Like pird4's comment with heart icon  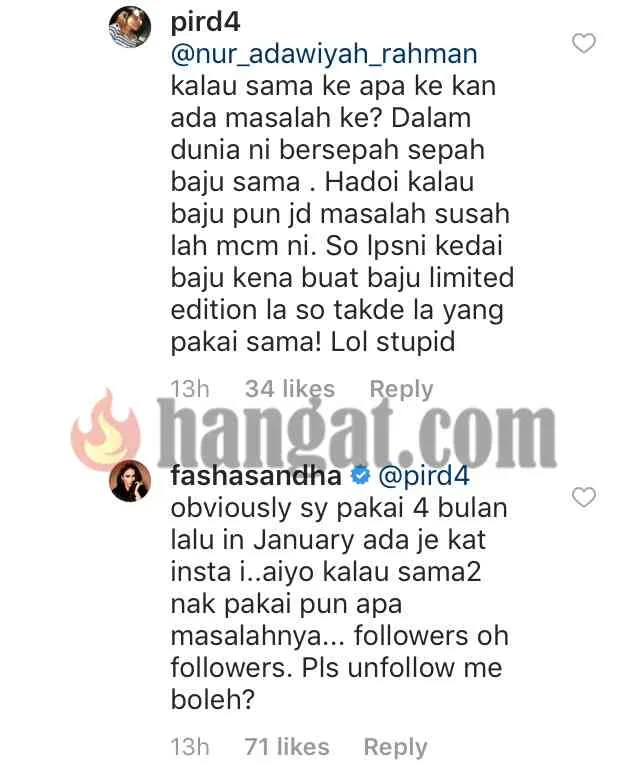[x=583, y=43]
